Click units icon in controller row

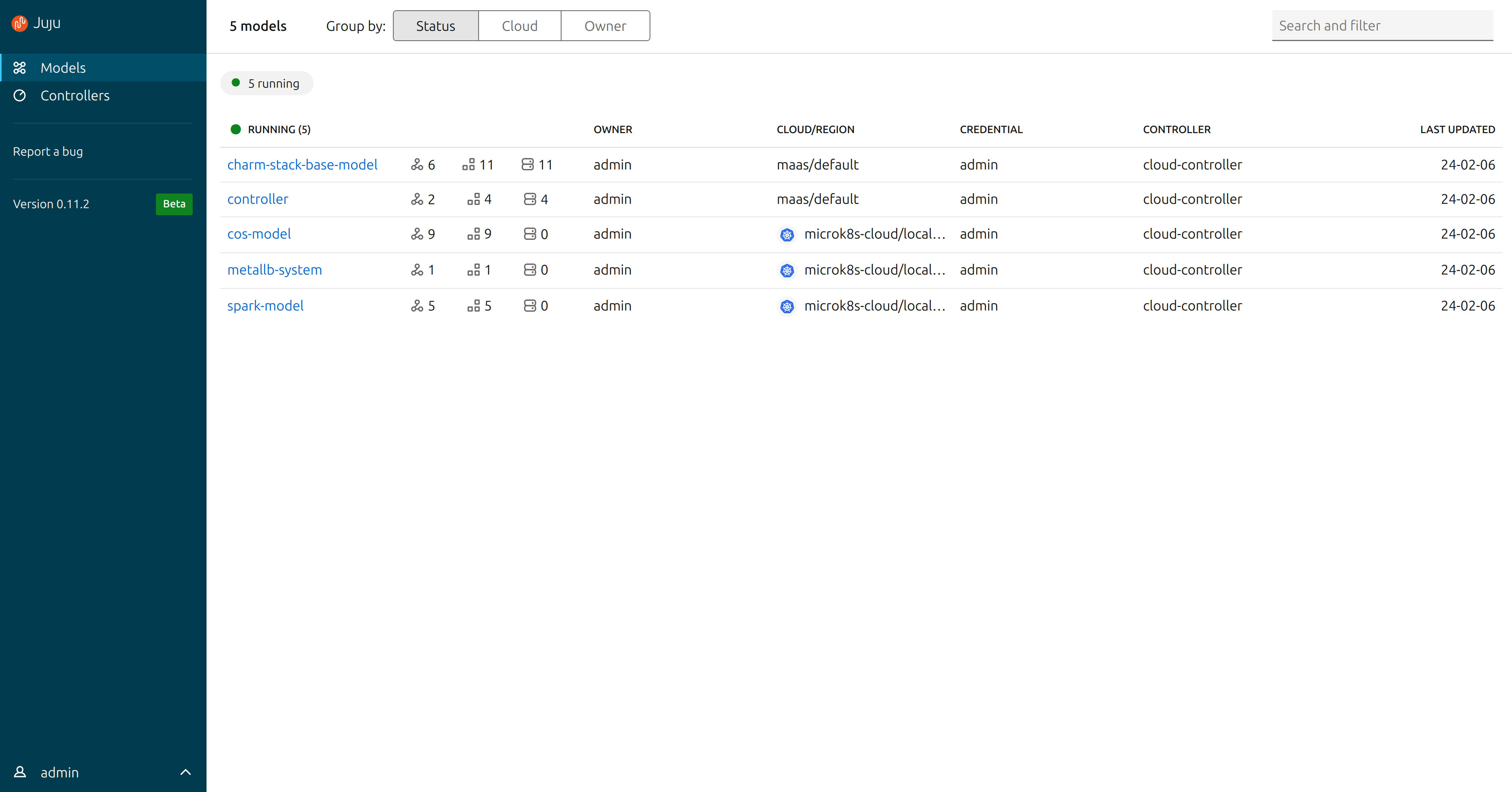tap(474, 199)
